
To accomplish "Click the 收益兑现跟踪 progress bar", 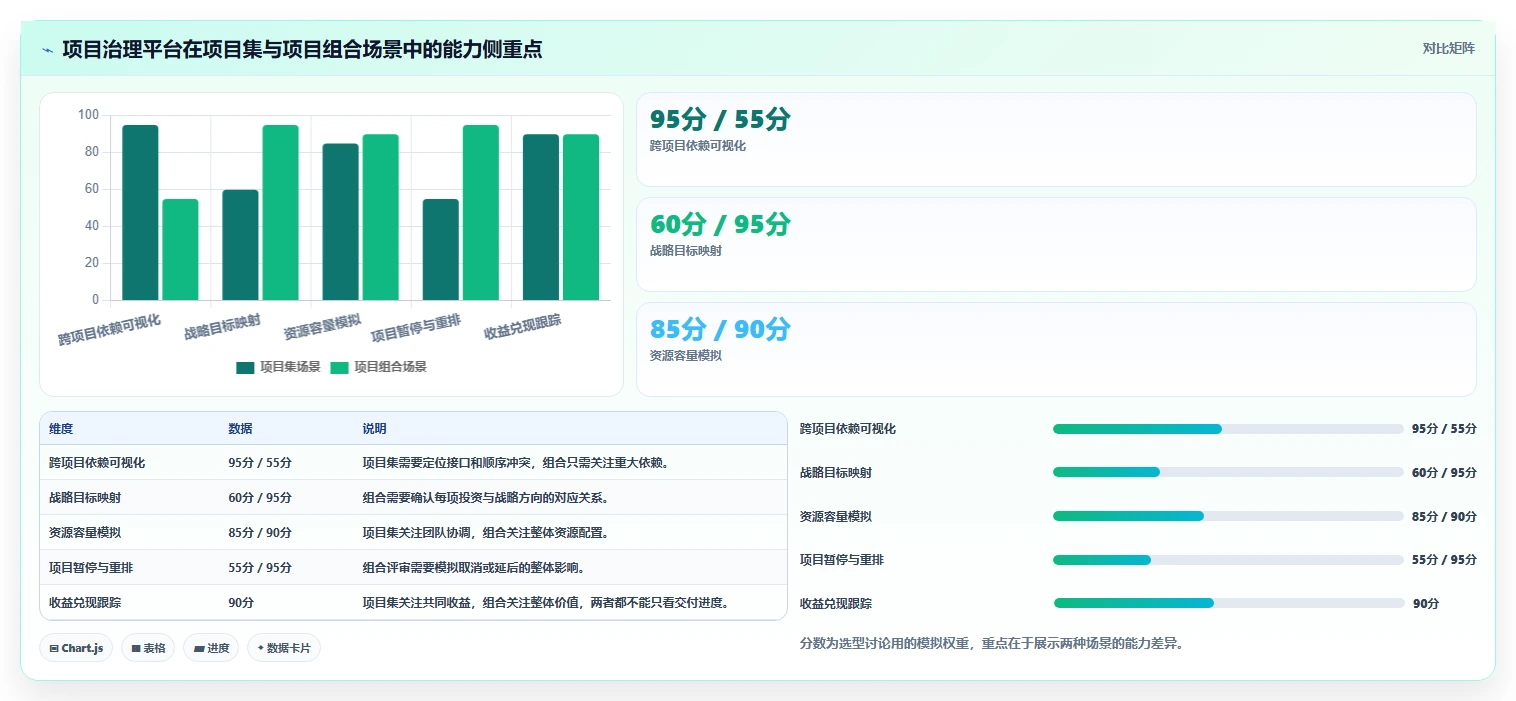I will click(x=1229, y=603).
